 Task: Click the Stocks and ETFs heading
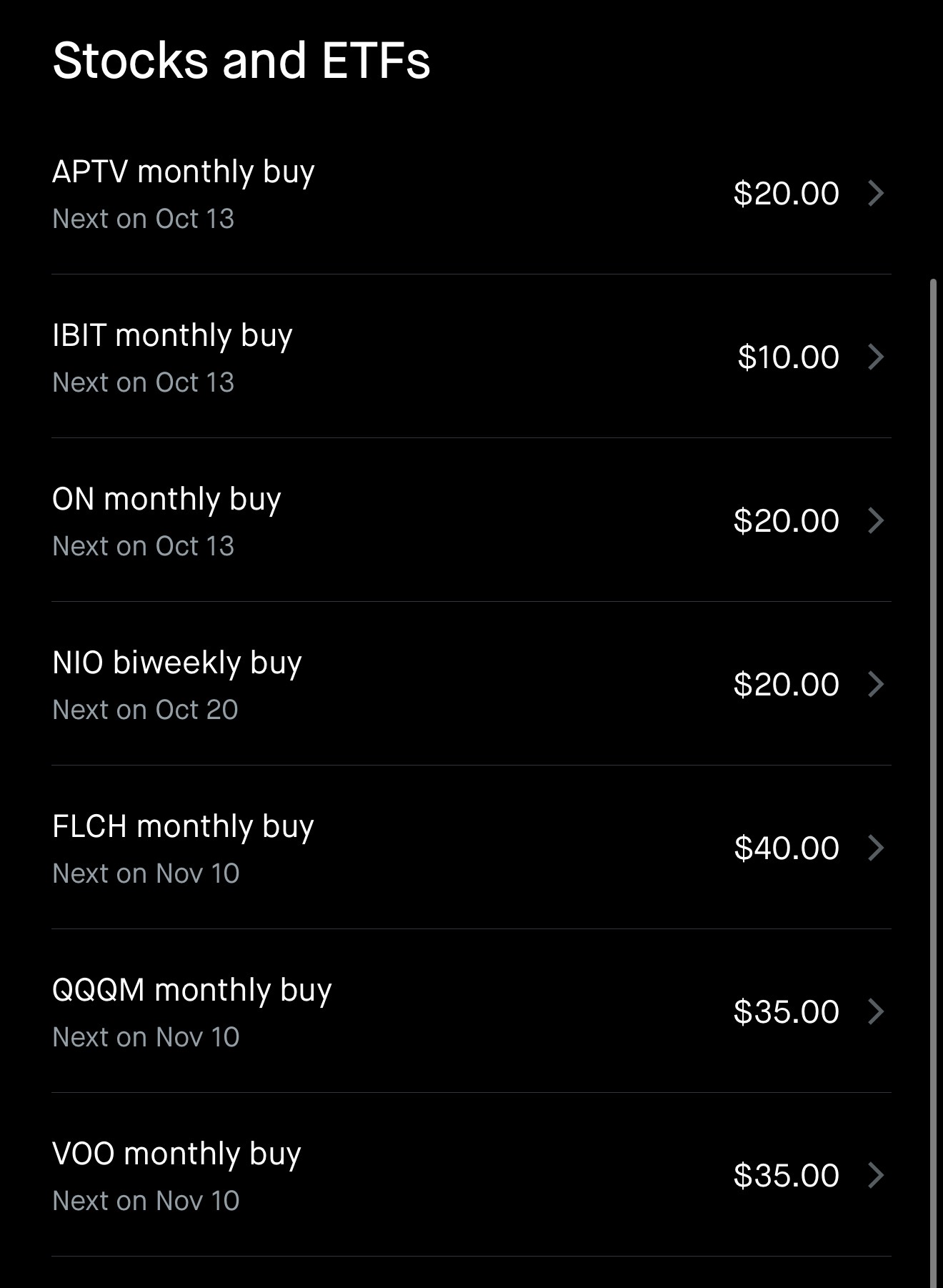point(241,60)
